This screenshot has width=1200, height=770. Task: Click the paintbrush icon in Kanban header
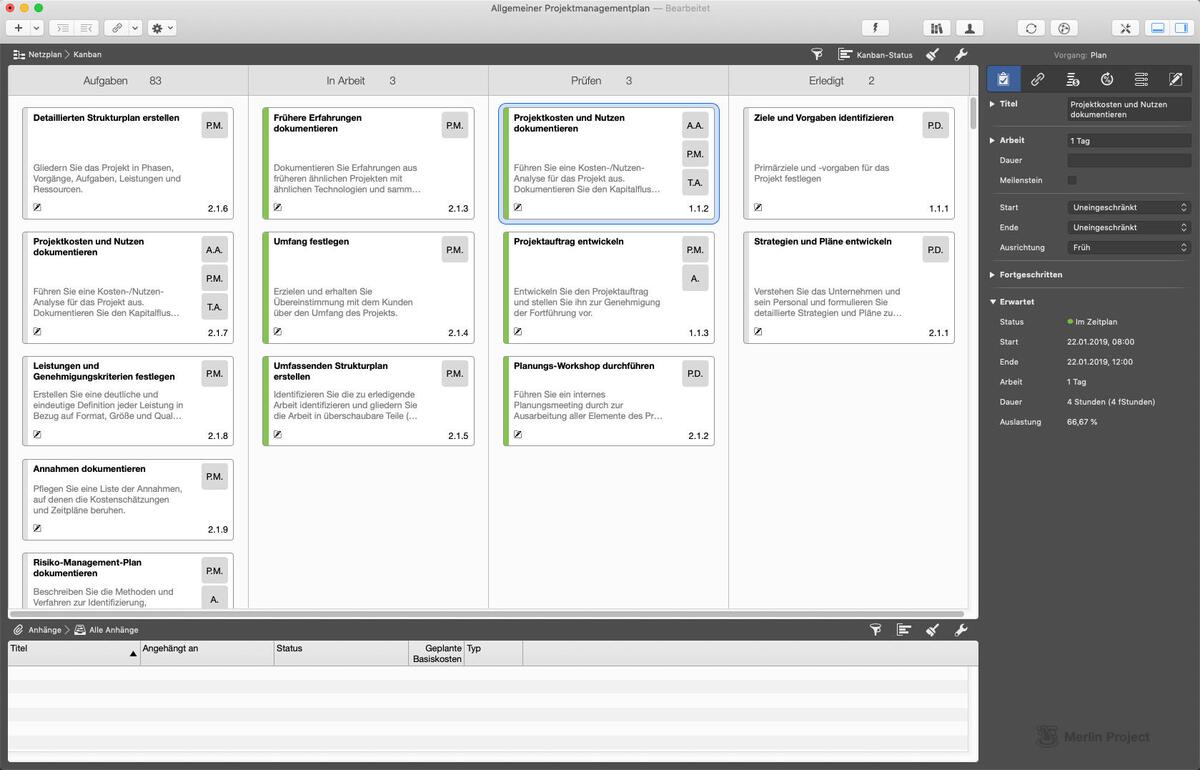pyautogui.click(x=932, y=55)
